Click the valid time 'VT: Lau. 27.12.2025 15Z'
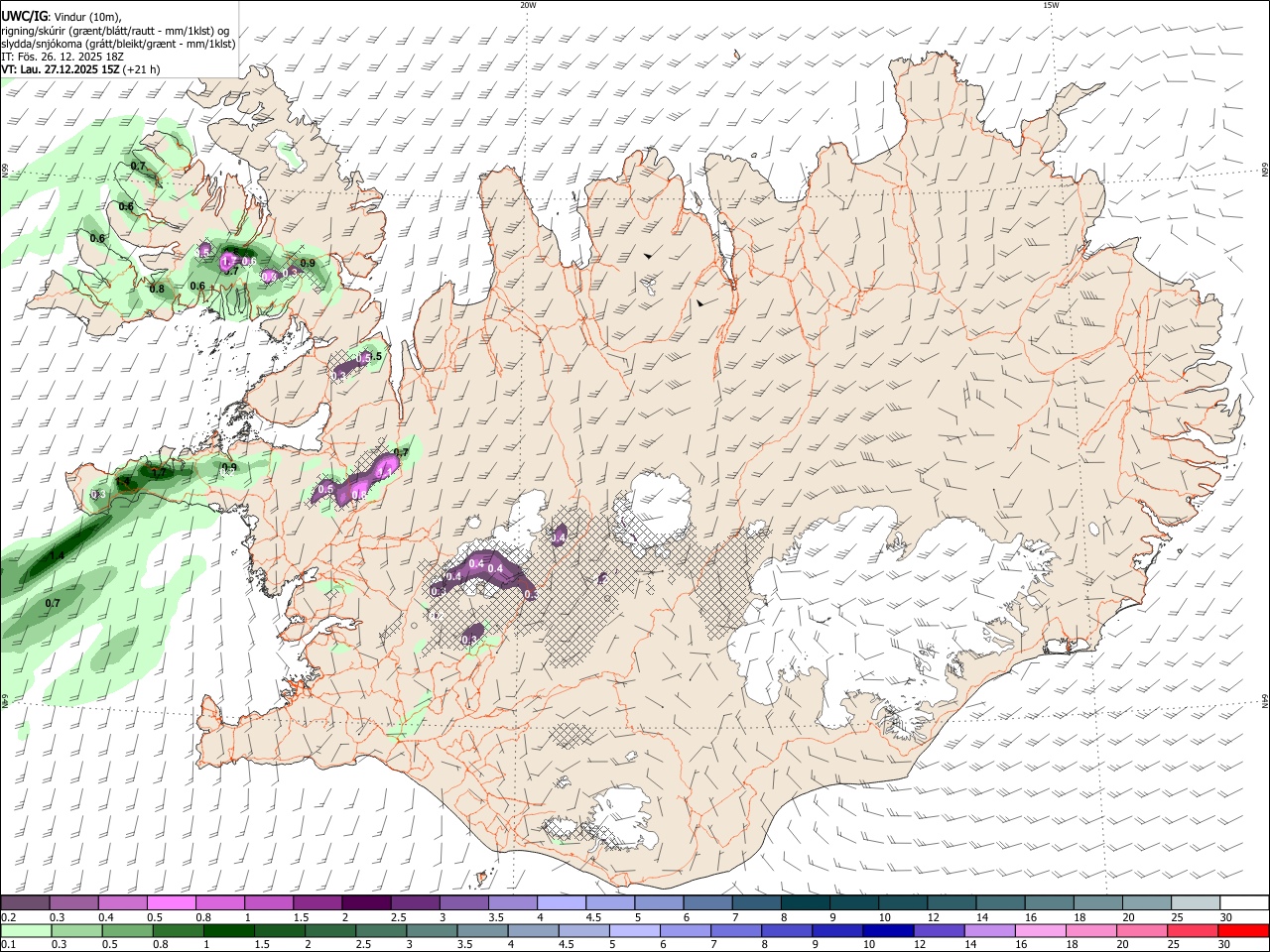Screen dimensions: 1270x952 click(61, 69)
